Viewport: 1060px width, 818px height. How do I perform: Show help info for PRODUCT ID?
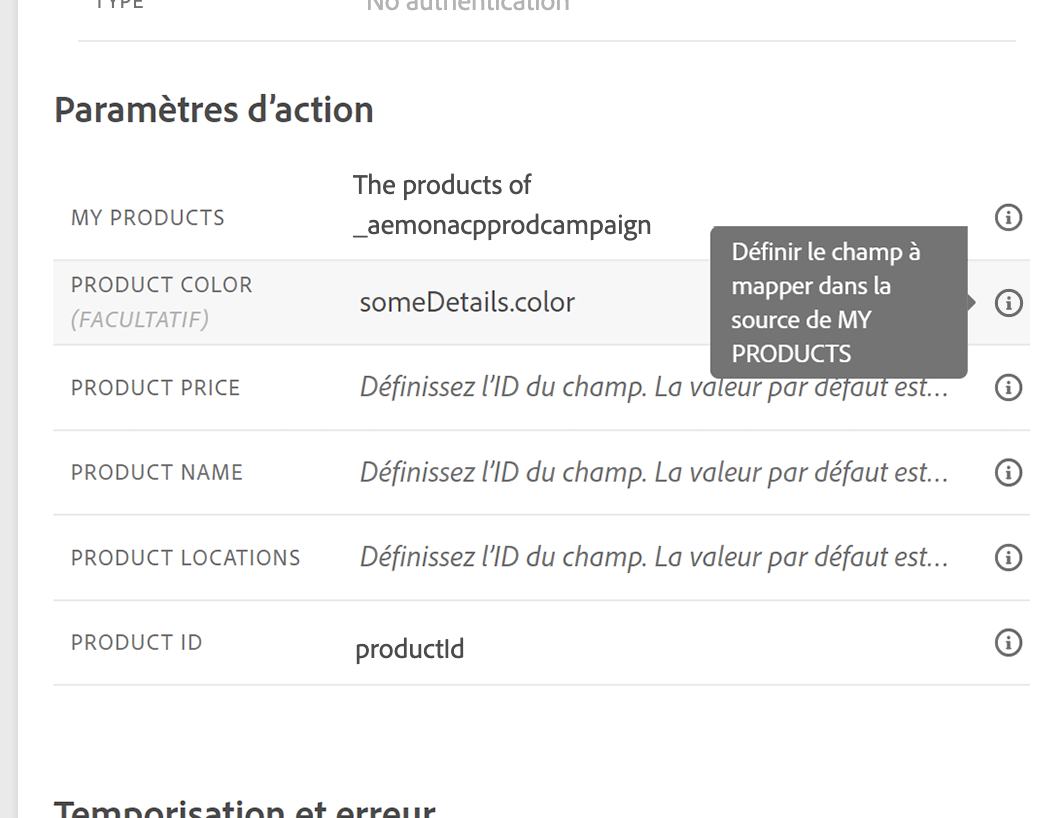tap(1008, 642)
